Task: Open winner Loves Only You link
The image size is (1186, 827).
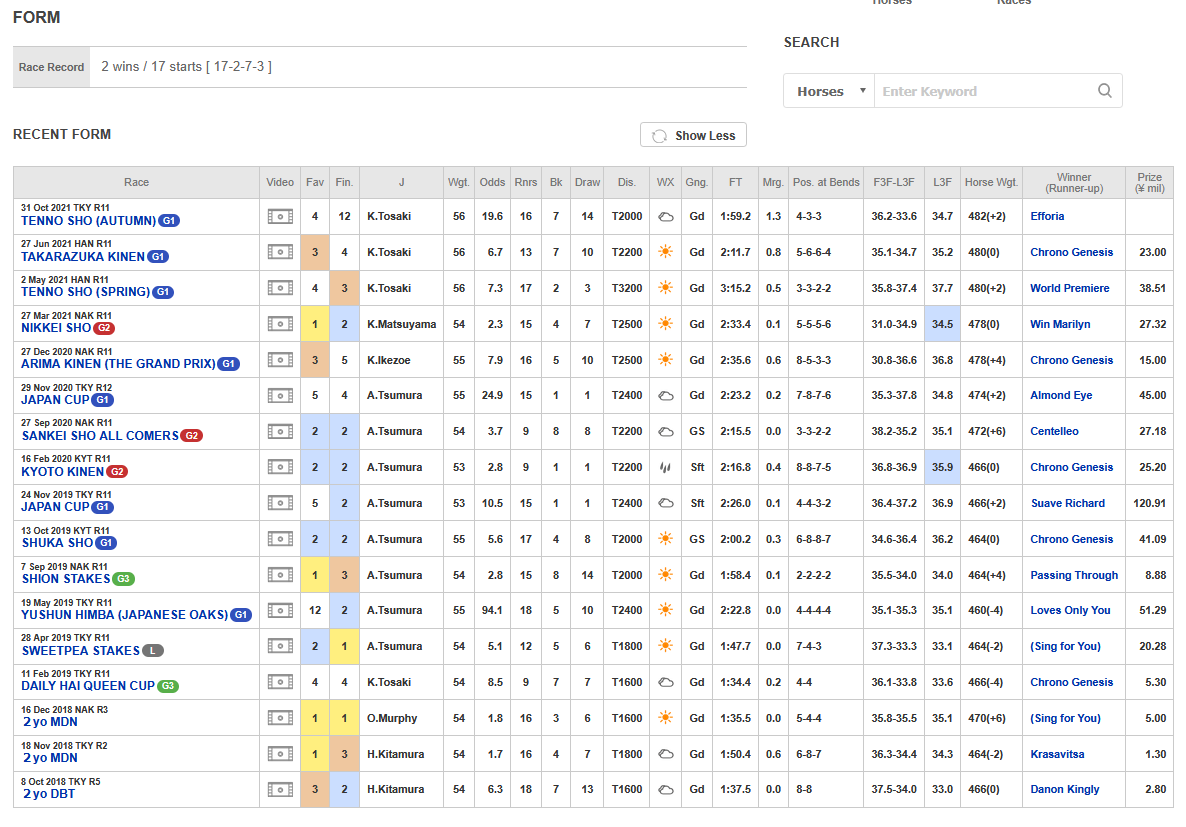Action: (x=1070, y=610)
